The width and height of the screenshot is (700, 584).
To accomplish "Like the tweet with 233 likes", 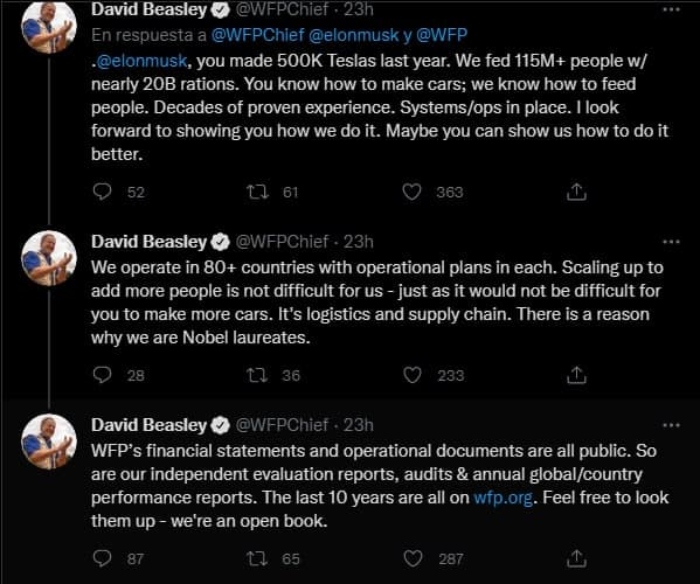I will (x=411, y=375).
